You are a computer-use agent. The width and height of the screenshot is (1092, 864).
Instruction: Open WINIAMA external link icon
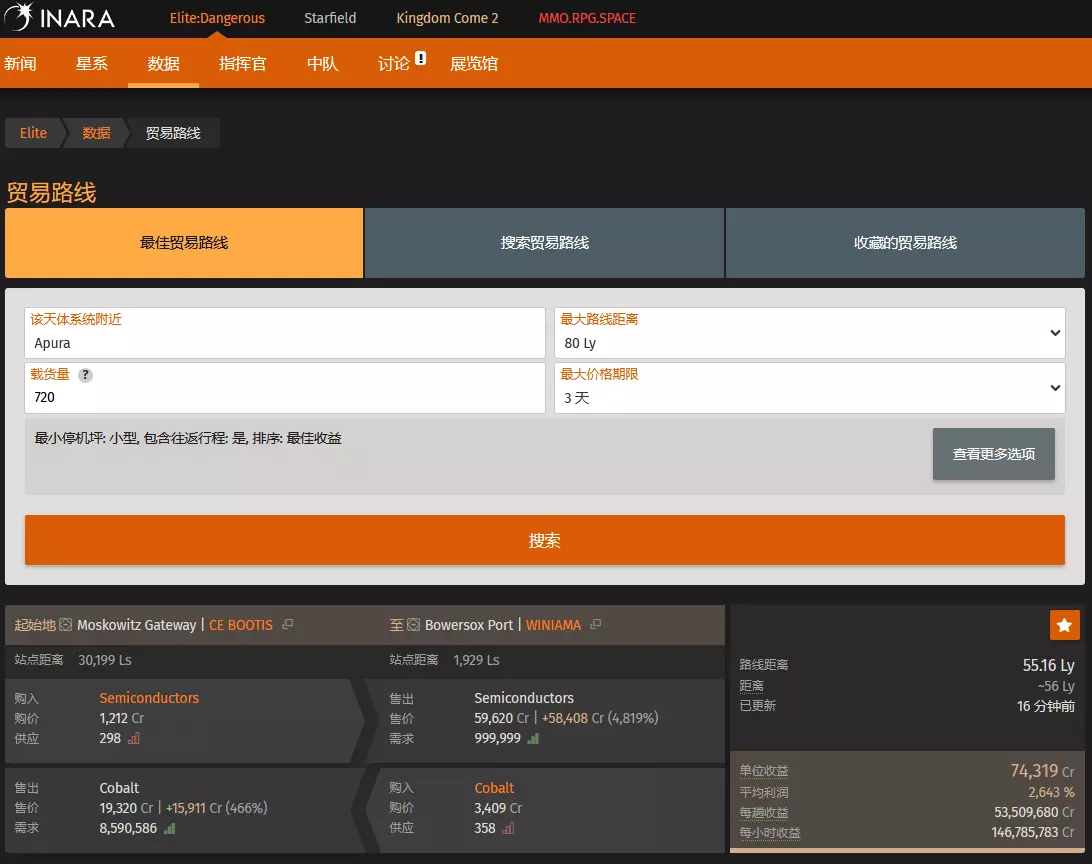click(595, 625)
